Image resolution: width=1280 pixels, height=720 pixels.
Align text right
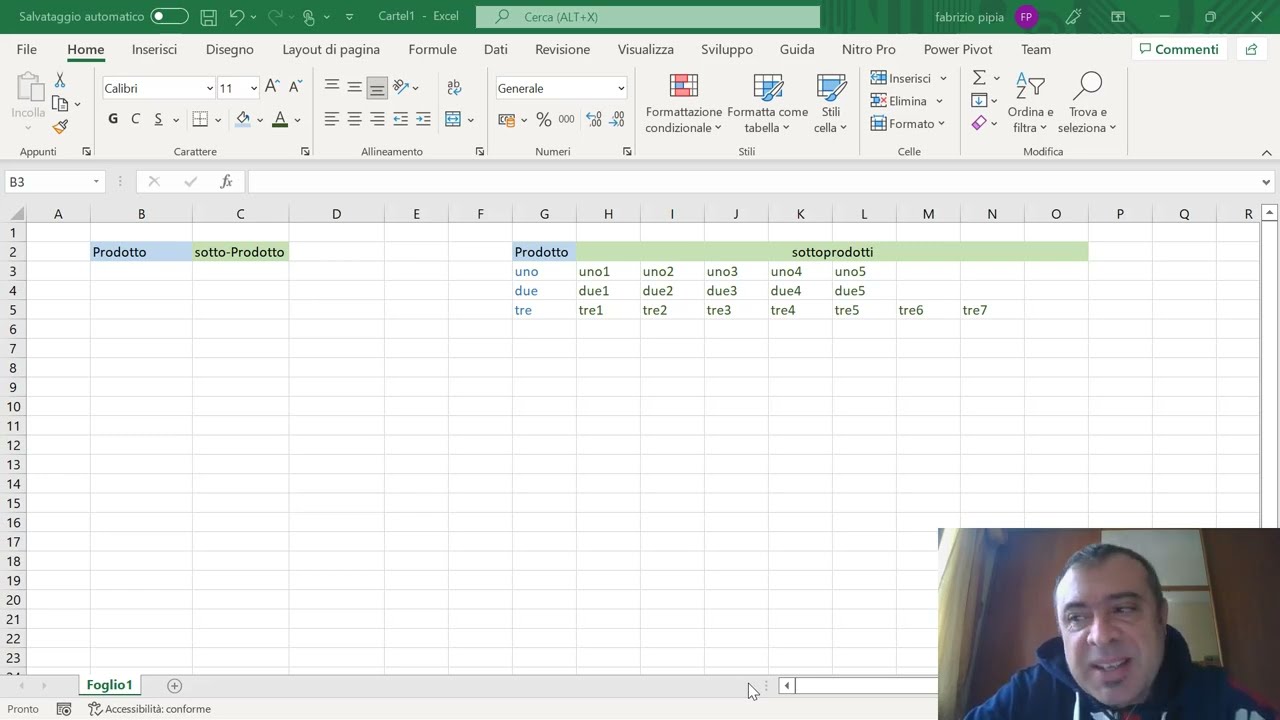click(377, 119)
